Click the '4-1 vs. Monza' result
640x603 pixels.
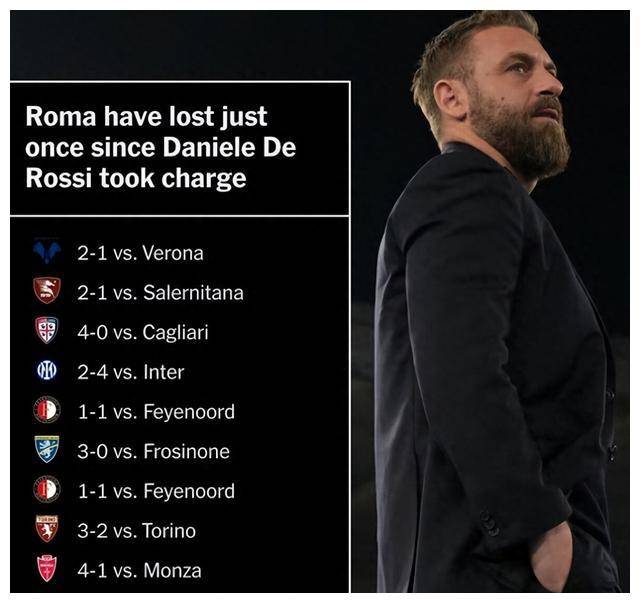139,570
